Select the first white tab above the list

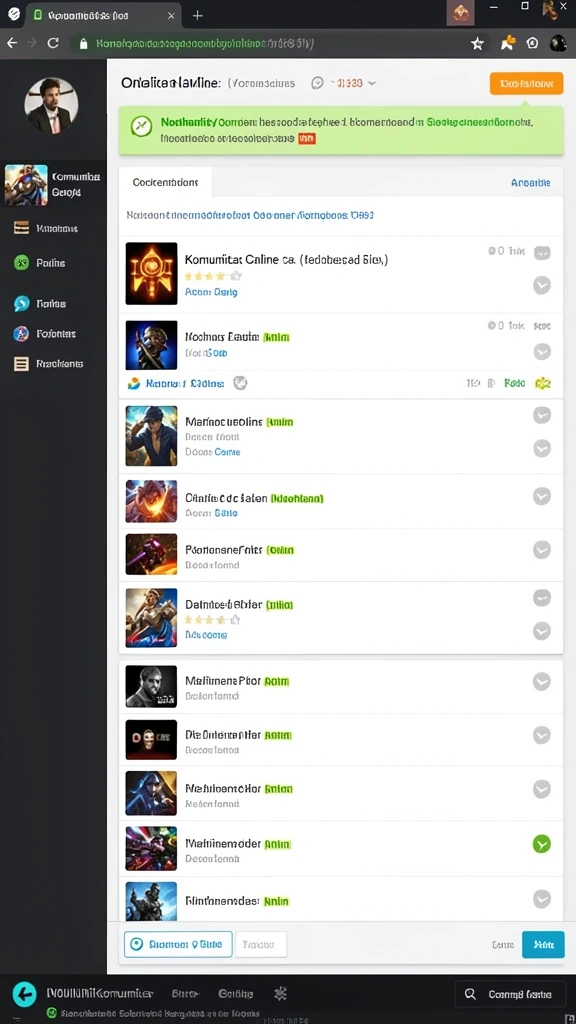165,182
